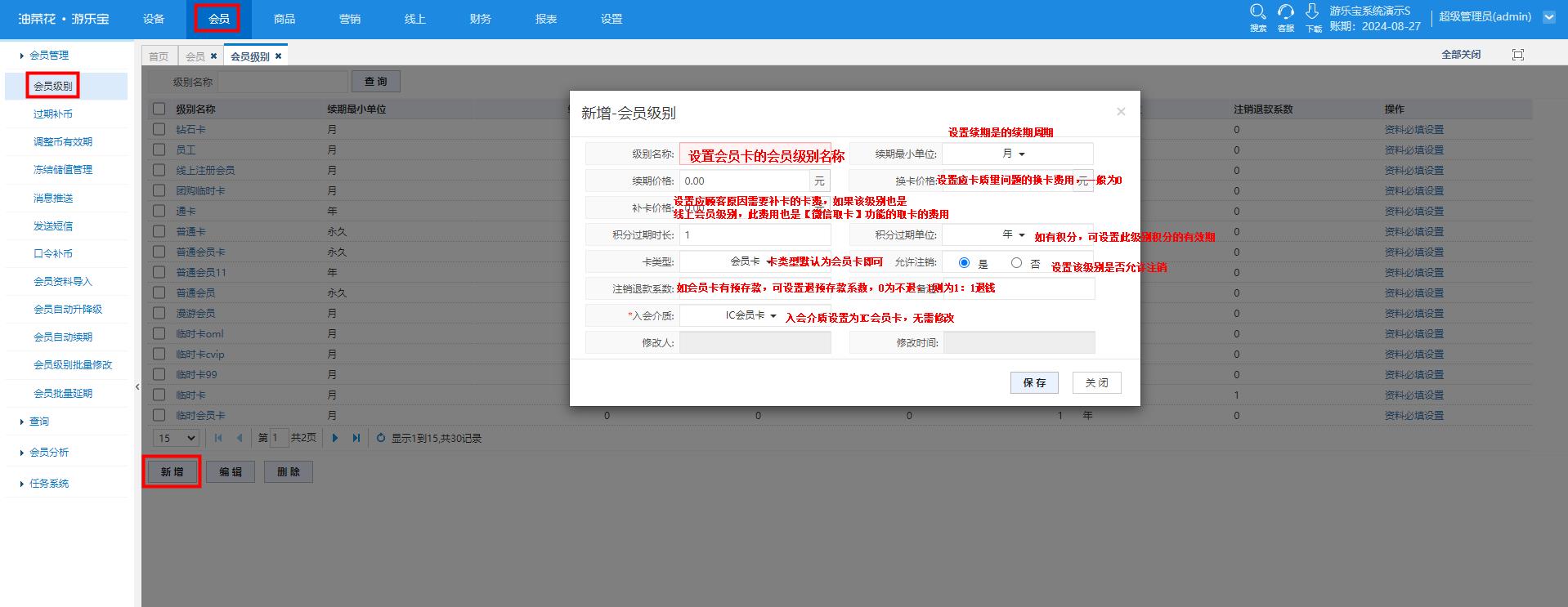Check the 钻石卡 row checkbox
Viewport: 1568px width, 607px height.
159,129
